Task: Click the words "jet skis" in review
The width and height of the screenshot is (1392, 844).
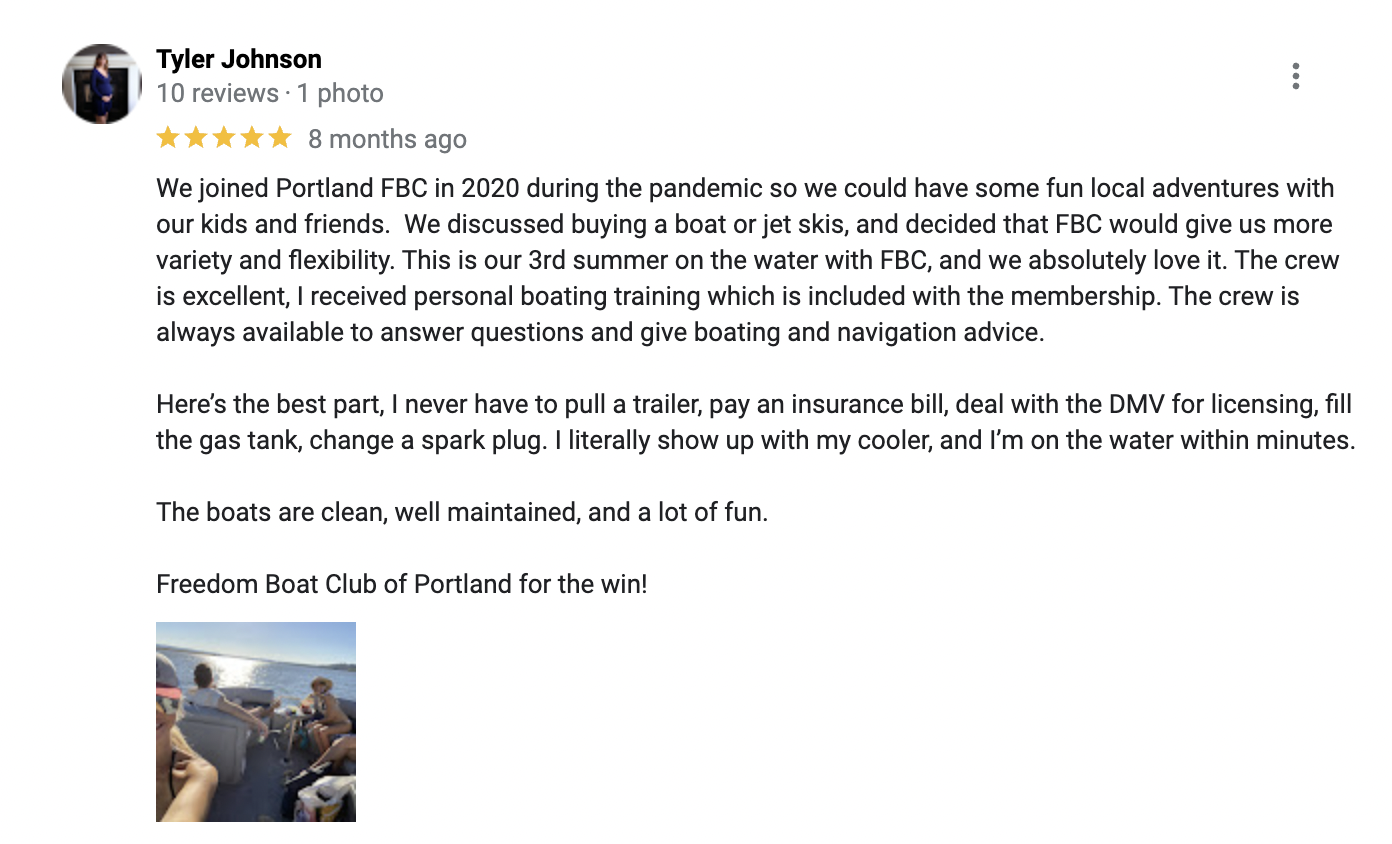Action: (x=803, y=225)
